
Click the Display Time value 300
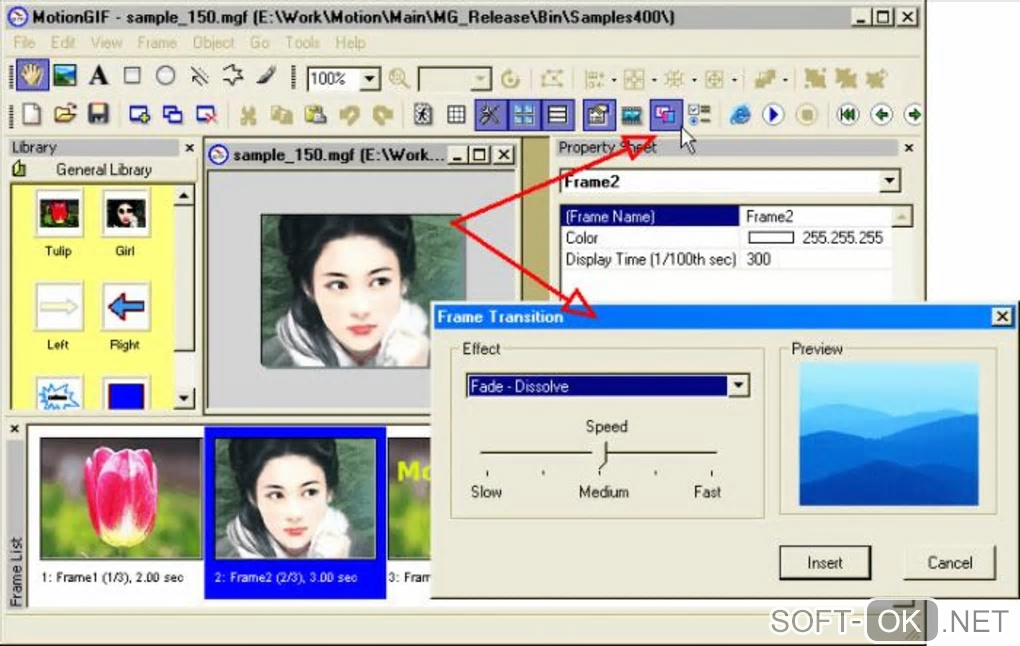758,260
